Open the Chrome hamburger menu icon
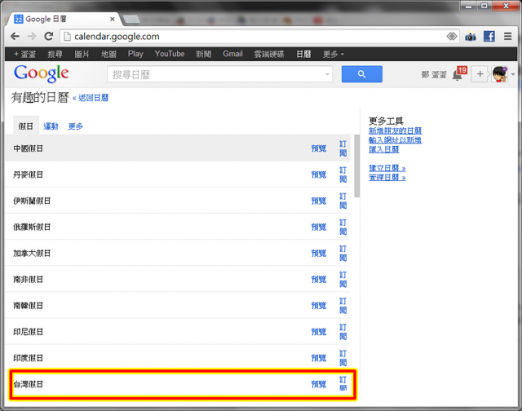 (508, 36)
